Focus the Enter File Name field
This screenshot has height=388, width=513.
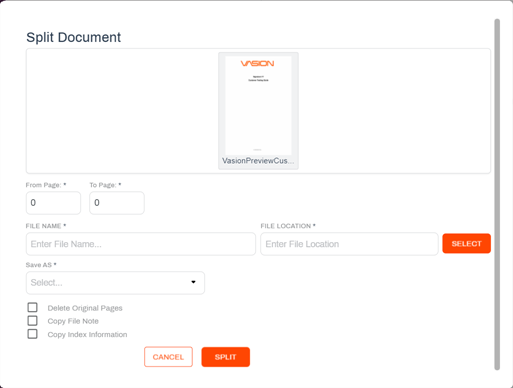[141, 244]
